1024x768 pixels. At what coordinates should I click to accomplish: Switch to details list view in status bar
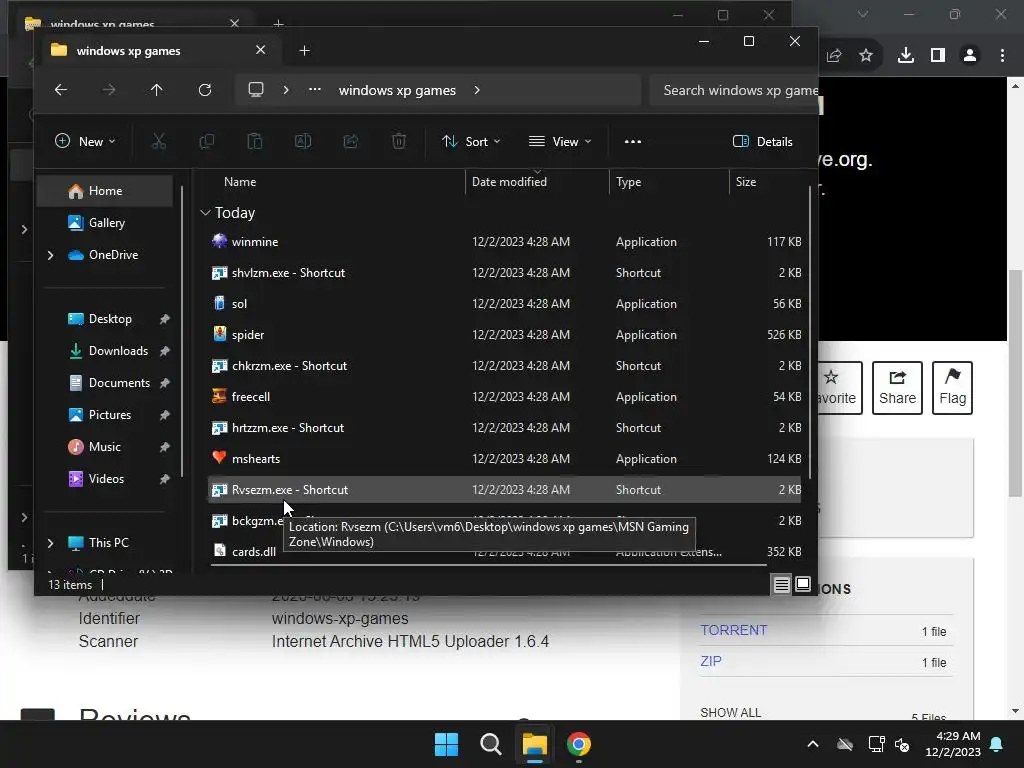tap(782, 584)
